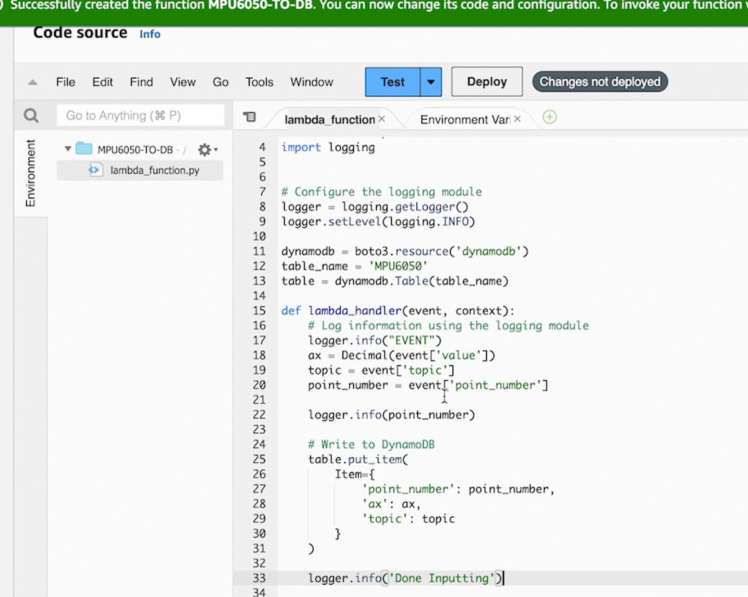This screenshot has width=748, height=597.
Task: Collapse the MPU6050-TO-DB folder tree
Action: (68, 150)
